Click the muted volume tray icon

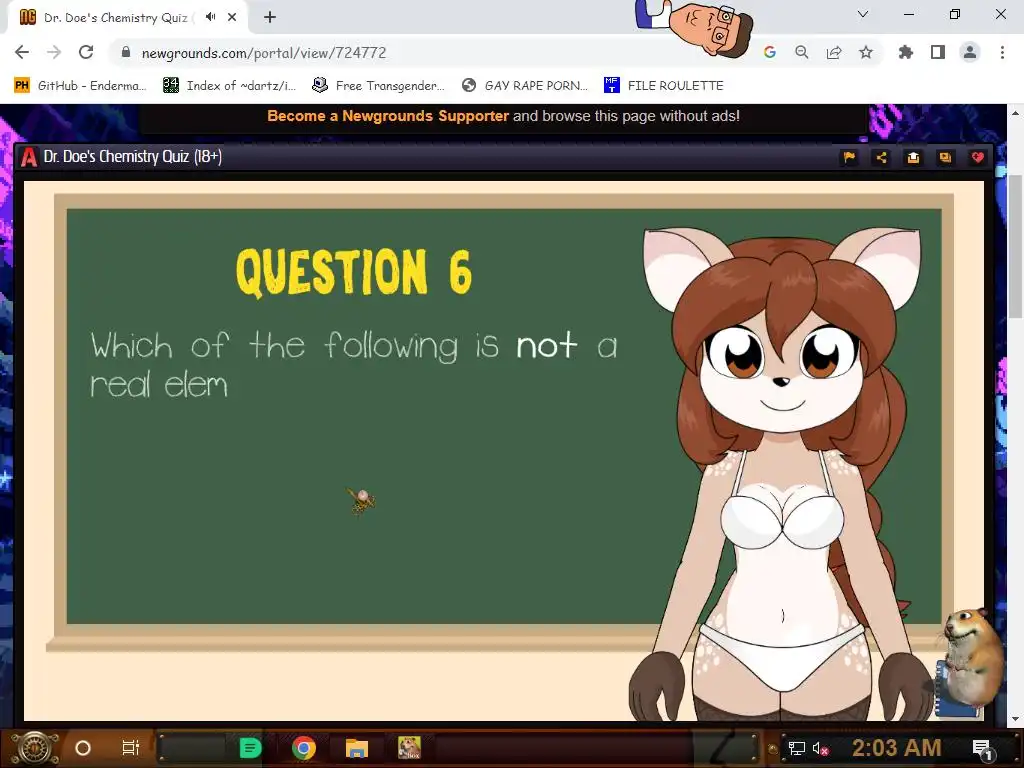click(820, 748)
